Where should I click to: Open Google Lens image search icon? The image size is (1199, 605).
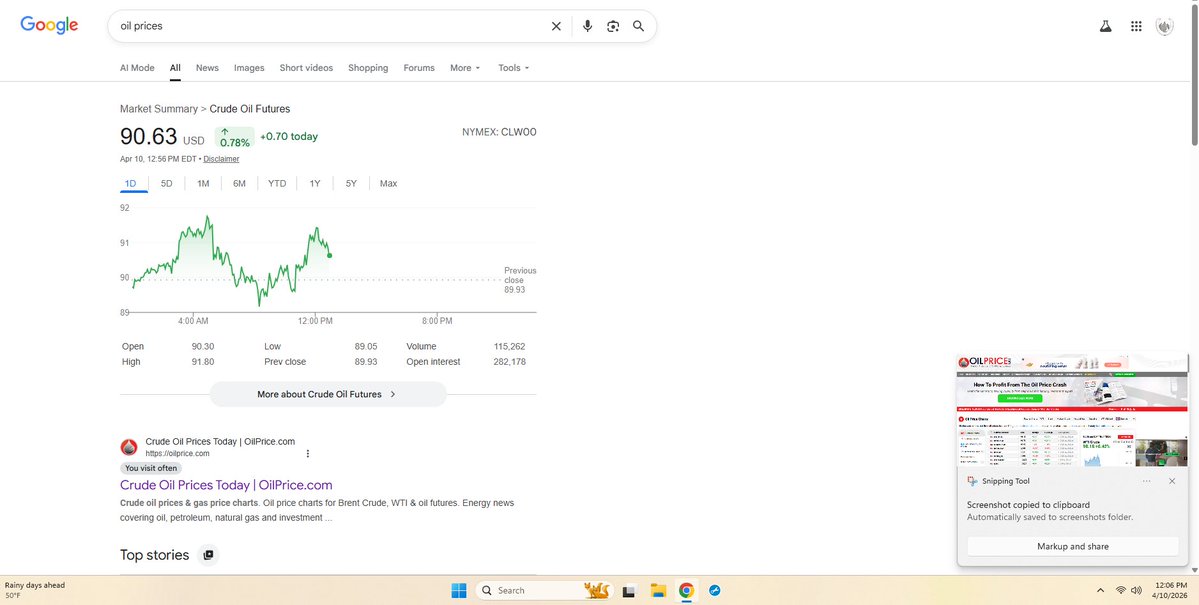pos(612,26)
